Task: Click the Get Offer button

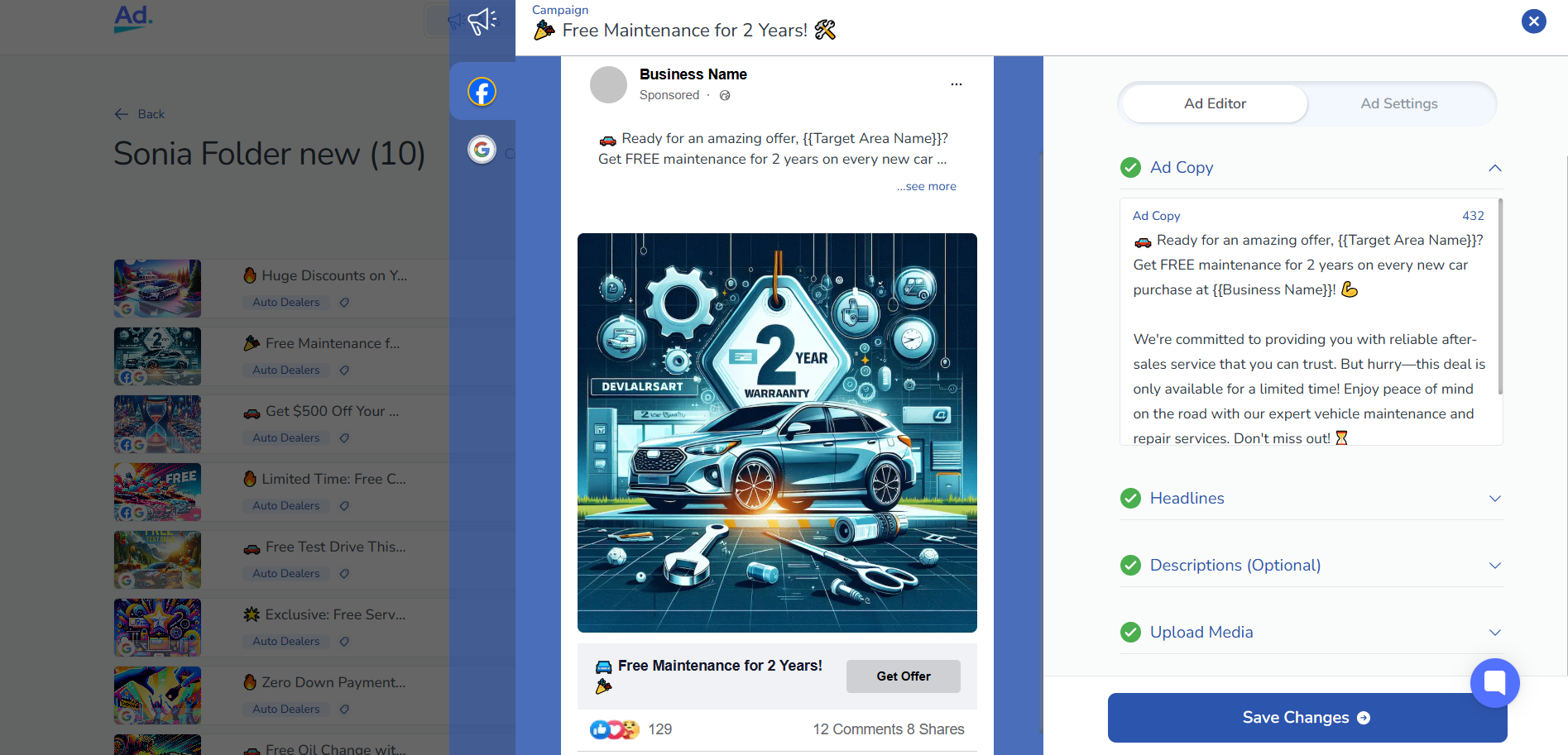Action: pos(904,676)
